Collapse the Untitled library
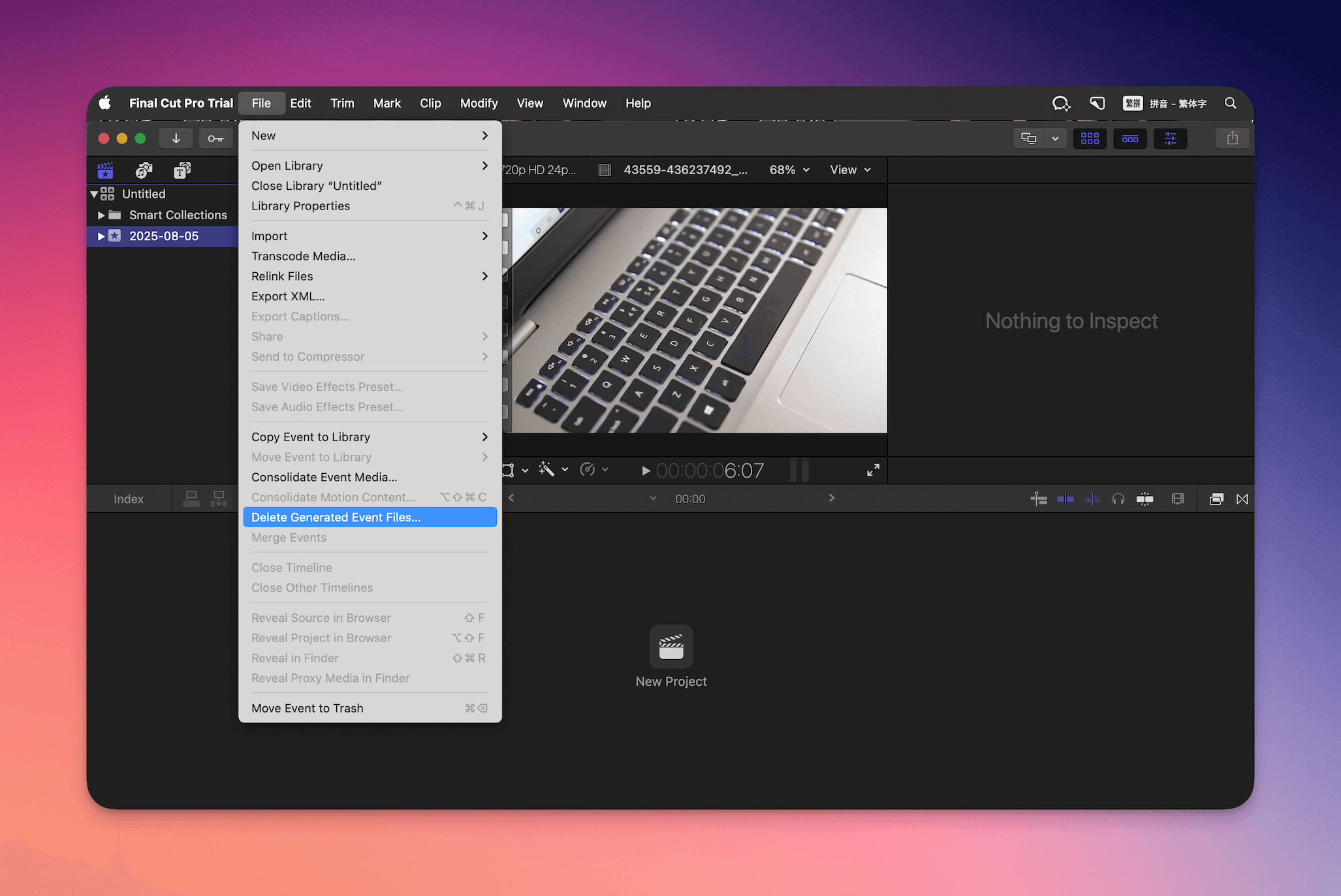Image resolution: width=1341 pixels, height=896 pixels. tap(94, 194)
